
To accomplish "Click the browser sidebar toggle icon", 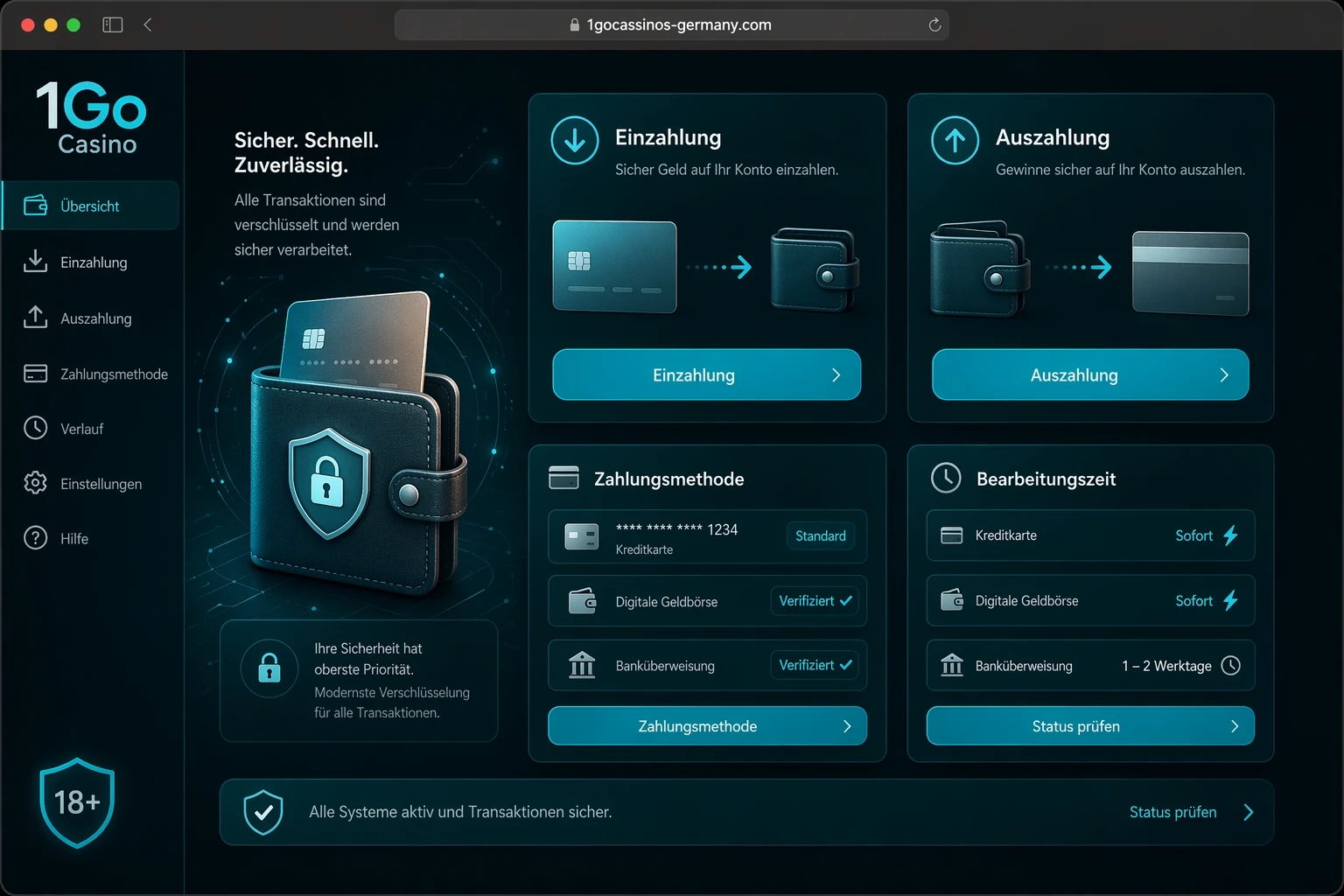I will tap(113, 24).
